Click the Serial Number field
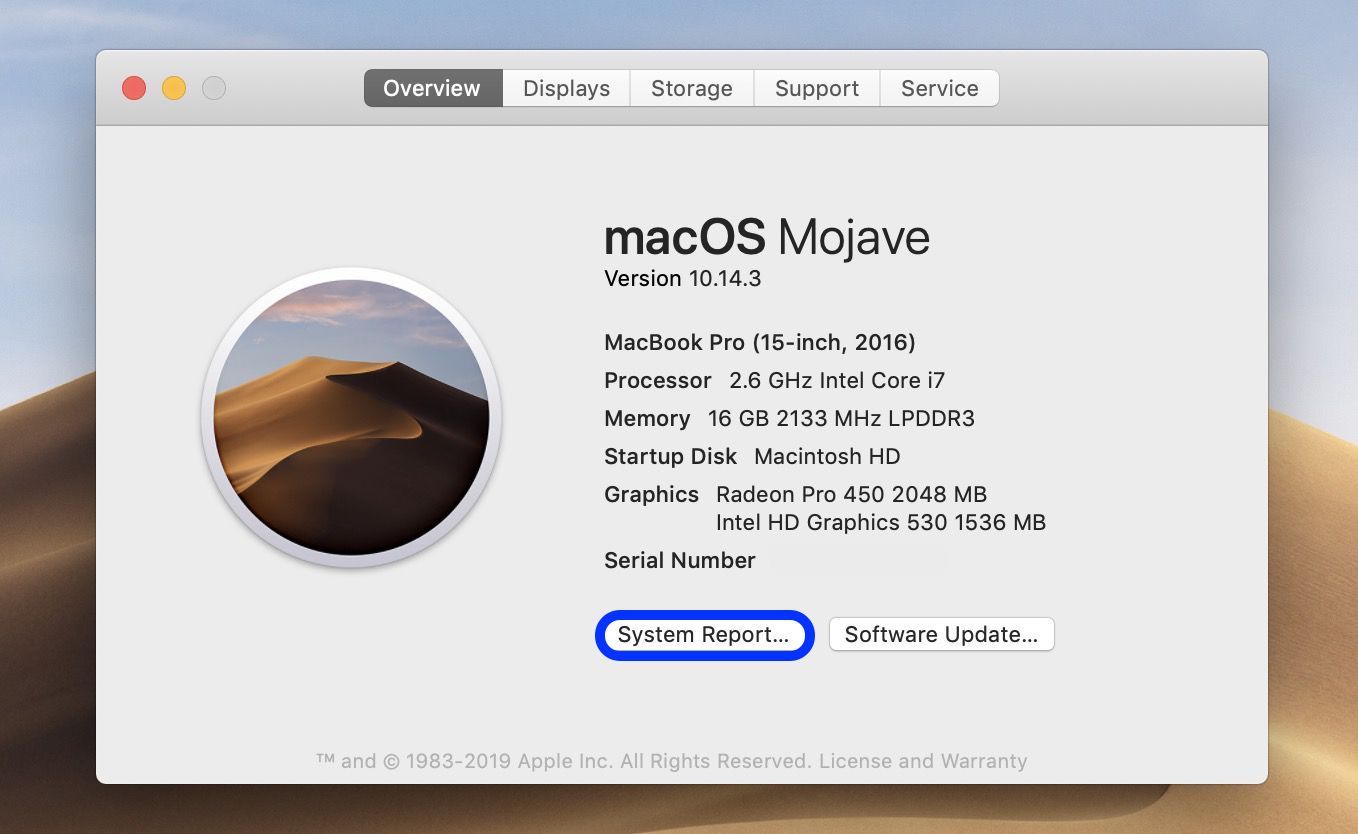1358x834 pixels. [679, 560]
